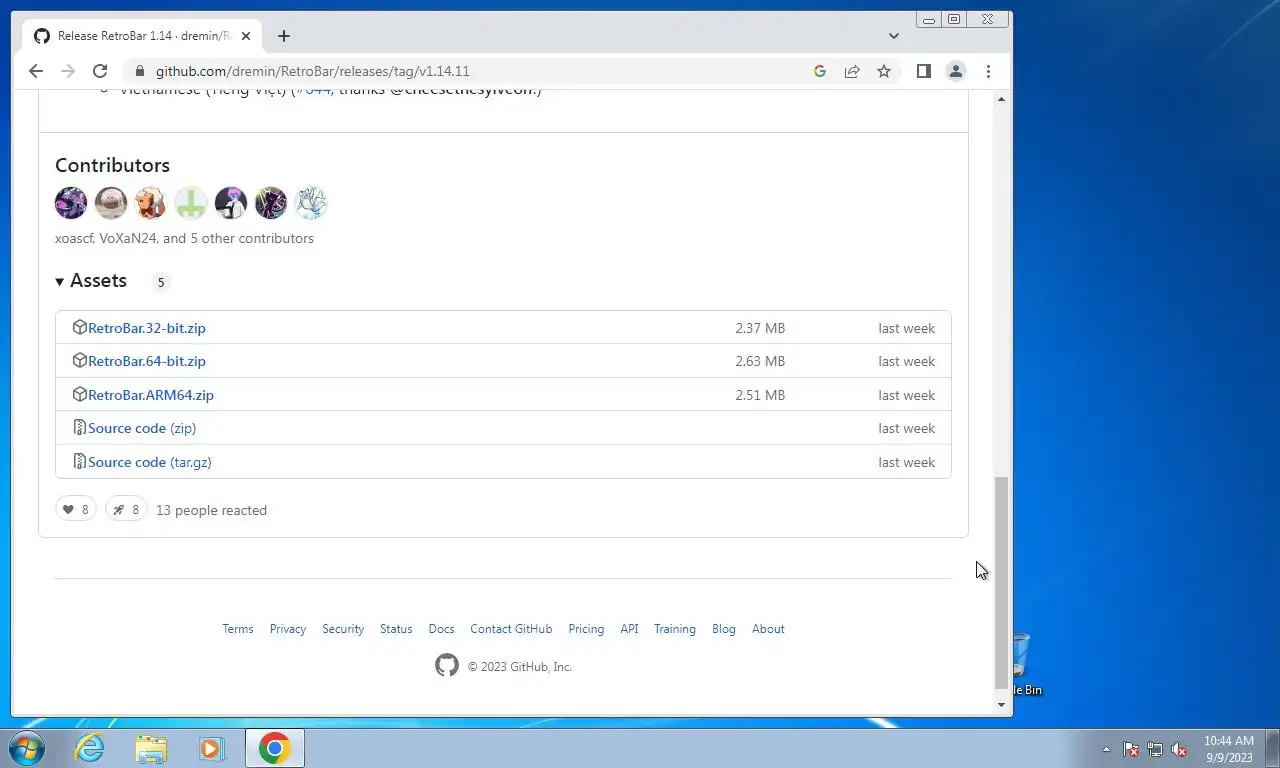The image size is (1280, 768).
Task: Launch Internet Explorer from taskbar
Action: tap(90, 748)
